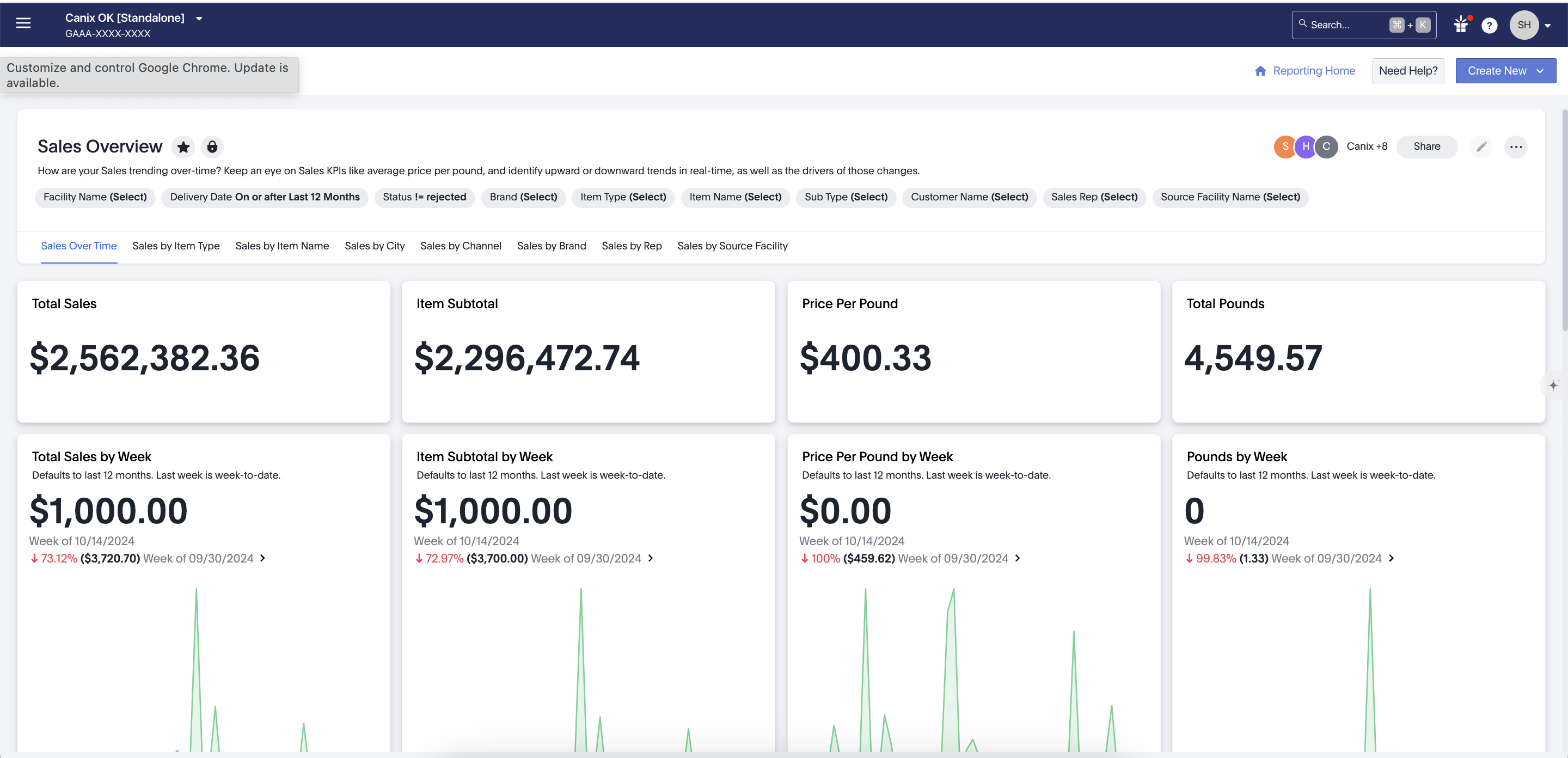Click the orange S collaborator avatar
Screen dimensions: 1568x758
tap(1284, 146)
